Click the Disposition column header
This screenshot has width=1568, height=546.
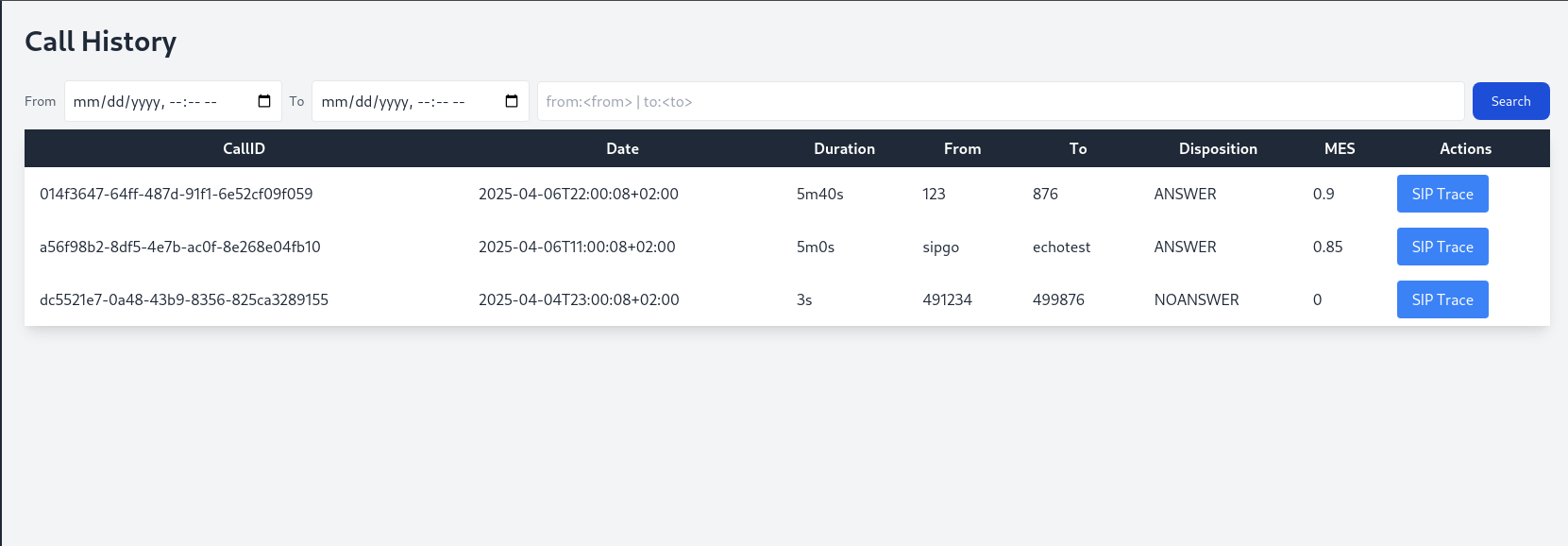pos(1217,148)
